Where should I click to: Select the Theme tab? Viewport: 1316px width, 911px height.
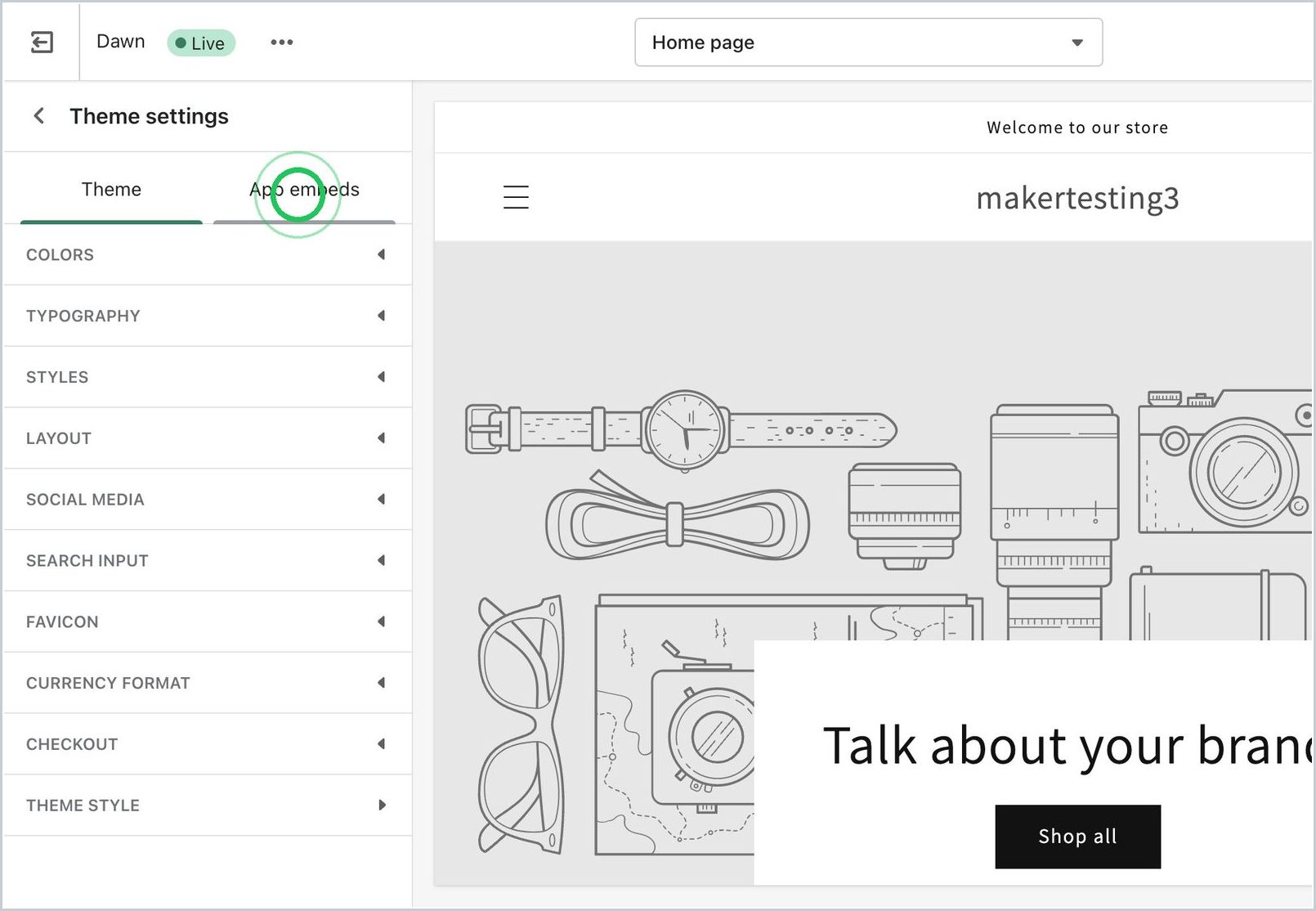tap(111, 190)
